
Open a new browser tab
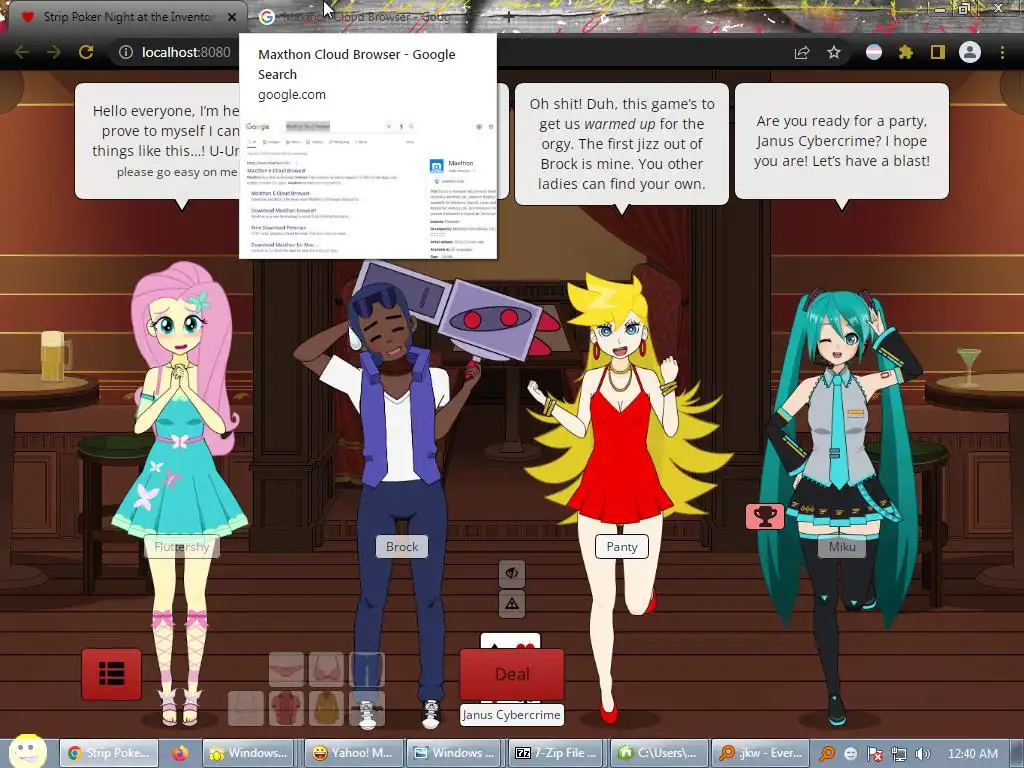(x=509, y=16)
